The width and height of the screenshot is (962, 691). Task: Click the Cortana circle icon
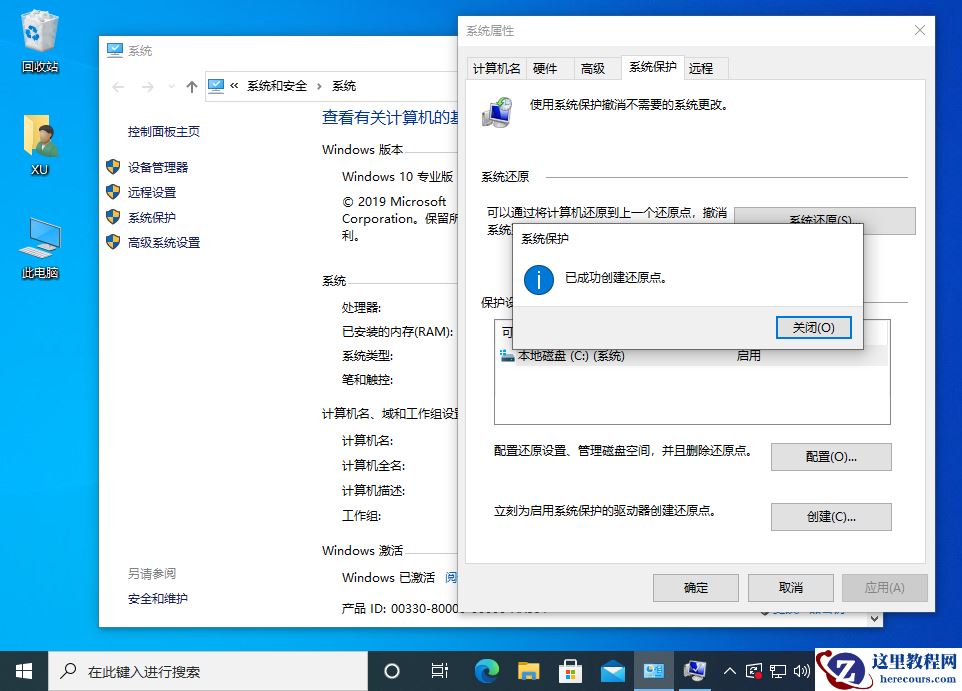[392, 671]
